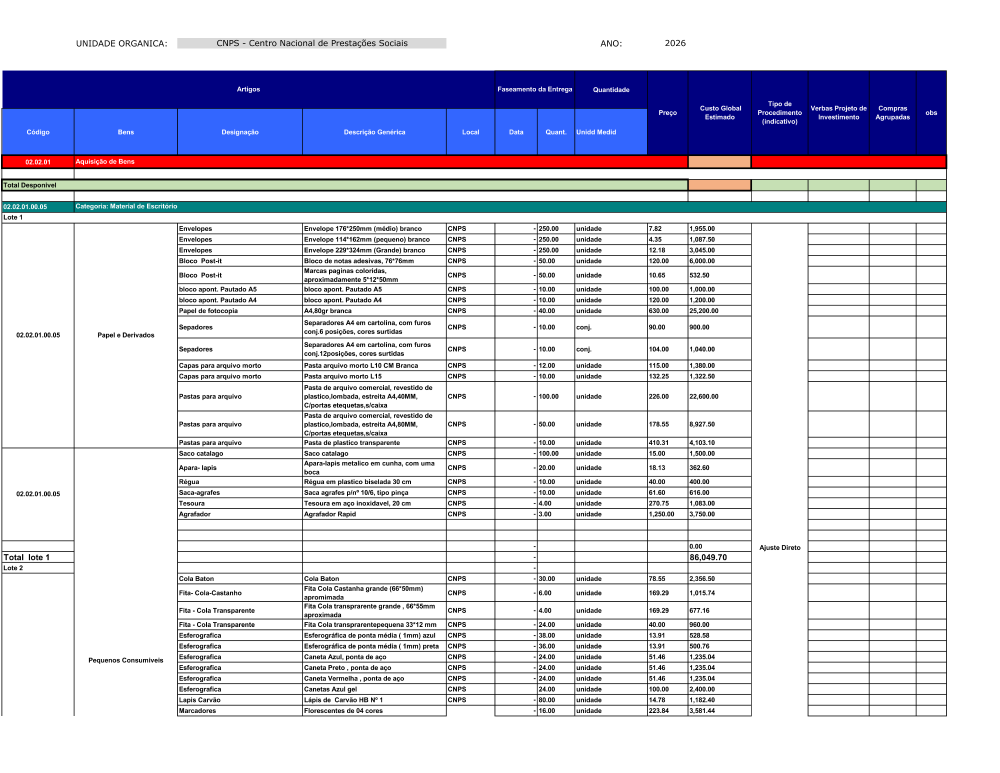Select the year 2026 cell
The height and width of the screenshot is (773, 1000).
675,44
